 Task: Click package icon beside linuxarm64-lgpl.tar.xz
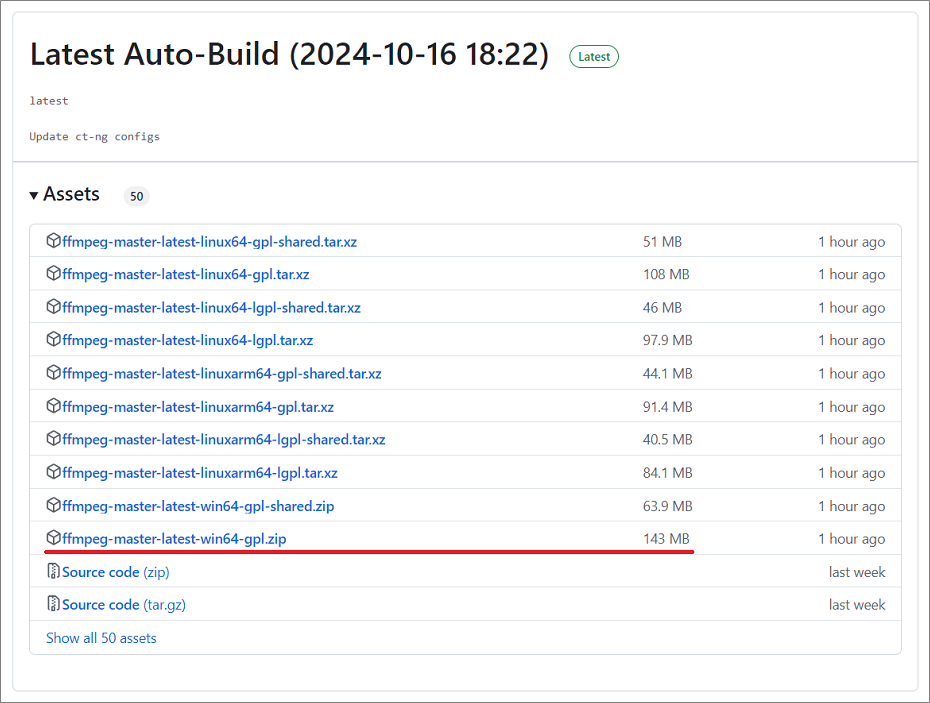coord(53,472)
